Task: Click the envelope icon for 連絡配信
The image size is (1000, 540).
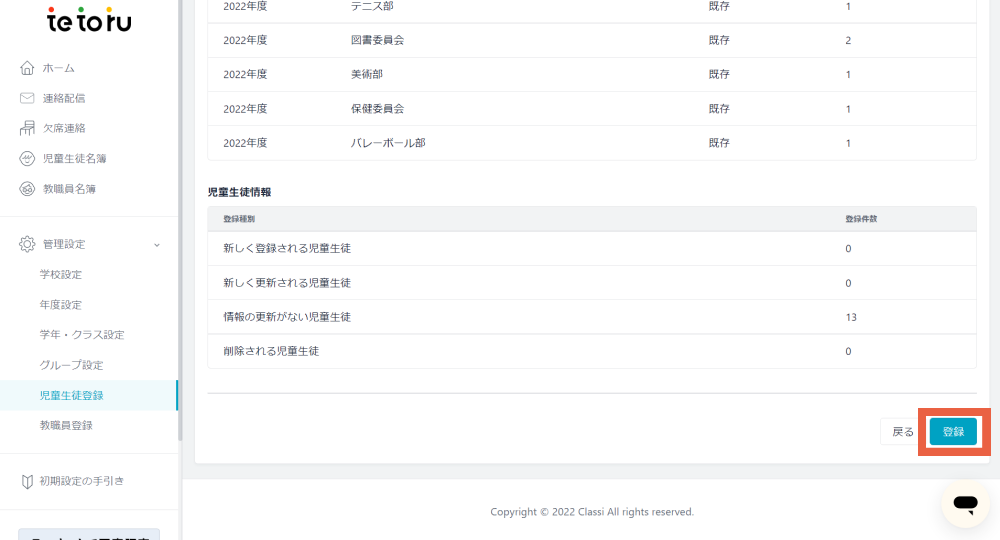Action: tap(27, 98)
